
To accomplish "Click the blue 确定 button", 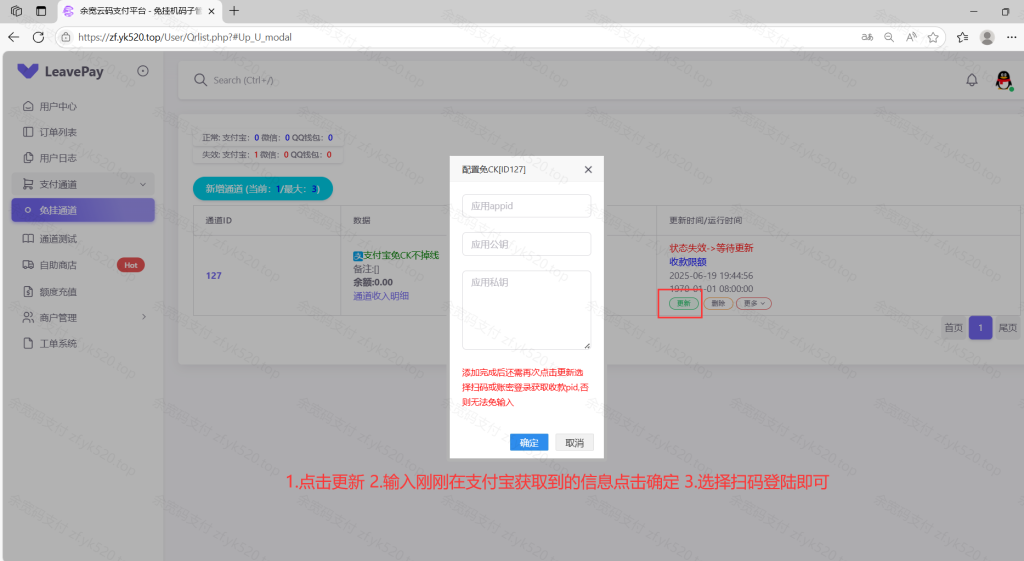I will pos(529,442).
